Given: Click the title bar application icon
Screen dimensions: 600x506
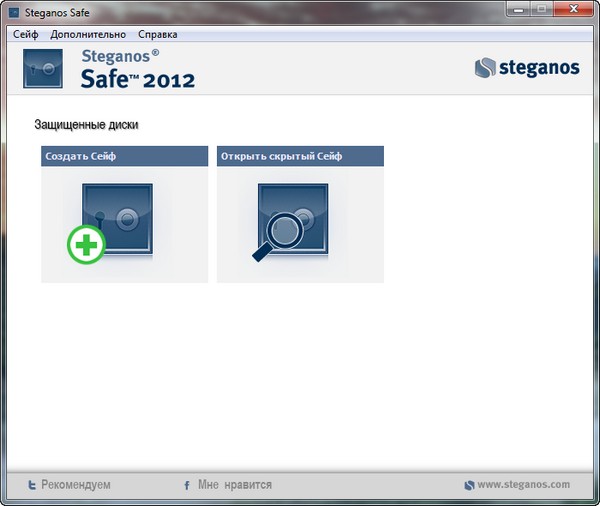Looking at the screenshot, I should 14,13.
